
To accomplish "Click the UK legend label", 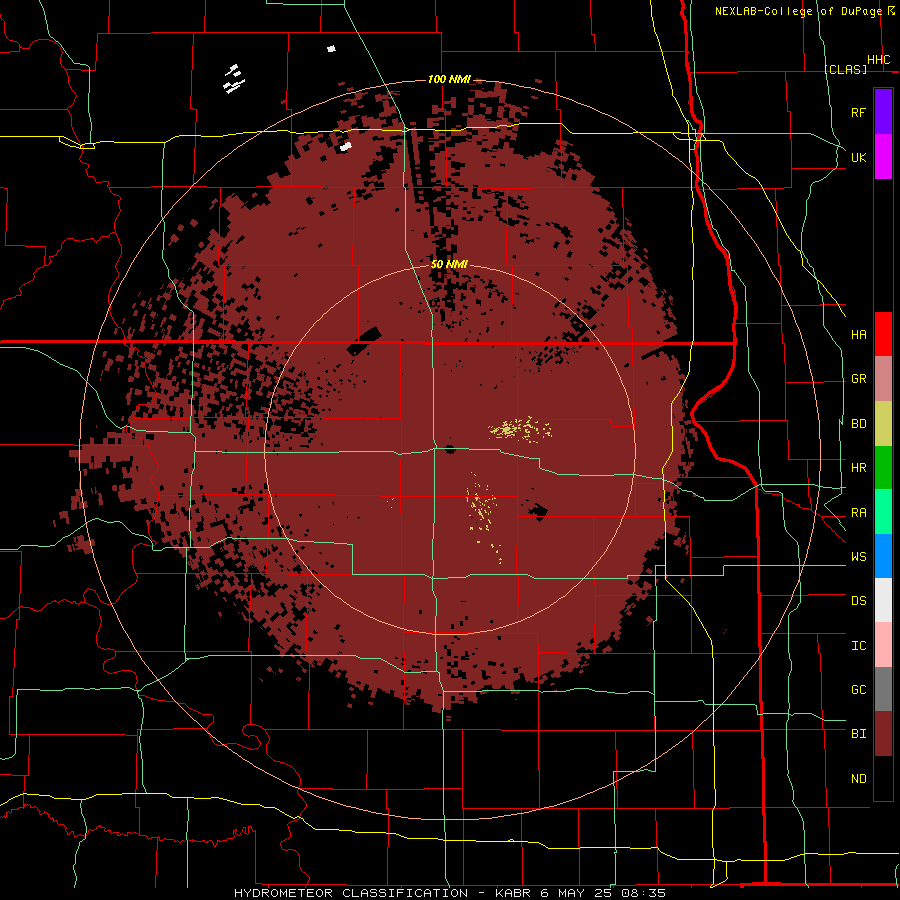I will pos(858,157).
